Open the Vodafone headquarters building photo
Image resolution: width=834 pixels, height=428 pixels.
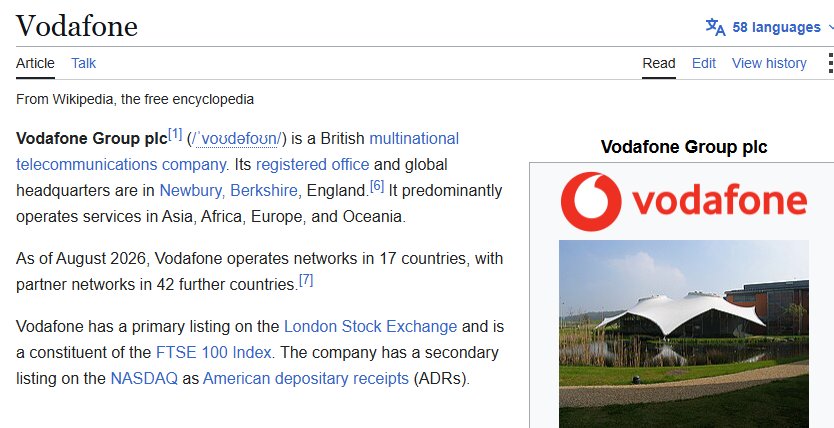coord(683,334)
